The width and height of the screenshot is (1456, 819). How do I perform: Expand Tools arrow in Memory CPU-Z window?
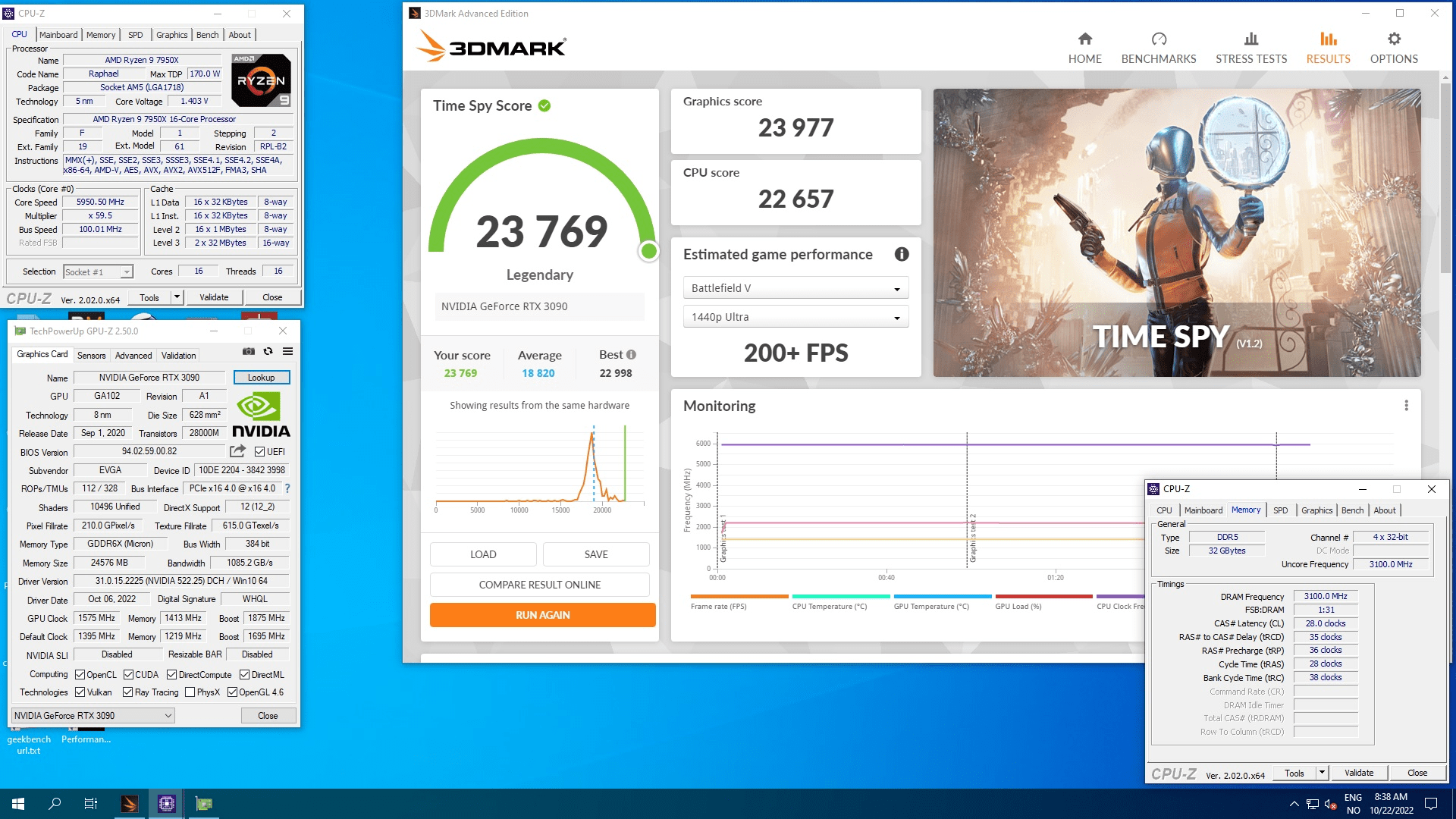[1322, 773]
